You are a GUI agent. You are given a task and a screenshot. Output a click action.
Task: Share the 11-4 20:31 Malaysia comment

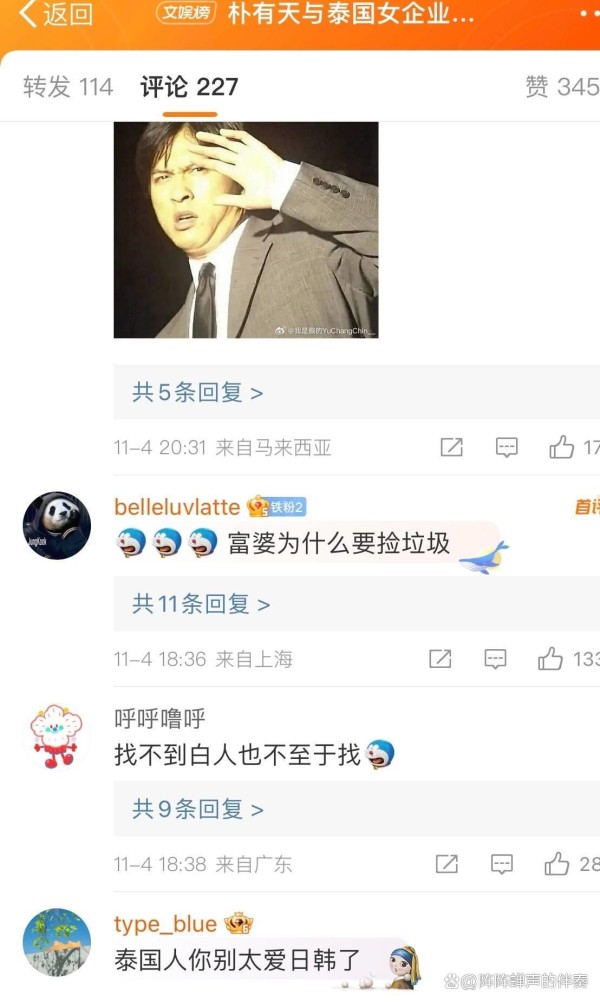(451, 447)
